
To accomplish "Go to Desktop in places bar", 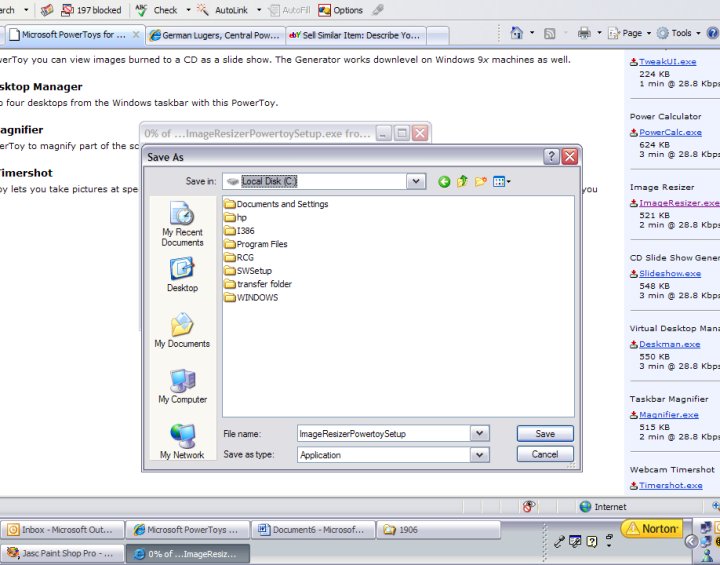I will point(182,275).
